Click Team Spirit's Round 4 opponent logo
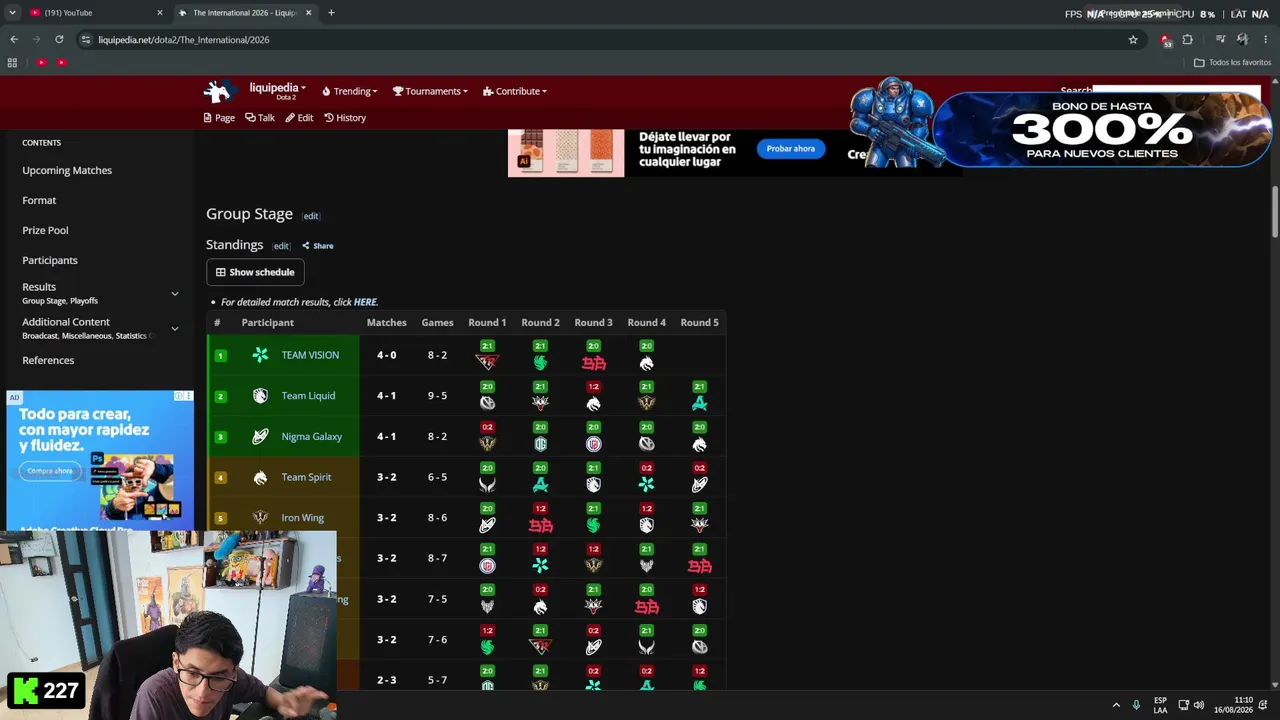 coord(646,485)
